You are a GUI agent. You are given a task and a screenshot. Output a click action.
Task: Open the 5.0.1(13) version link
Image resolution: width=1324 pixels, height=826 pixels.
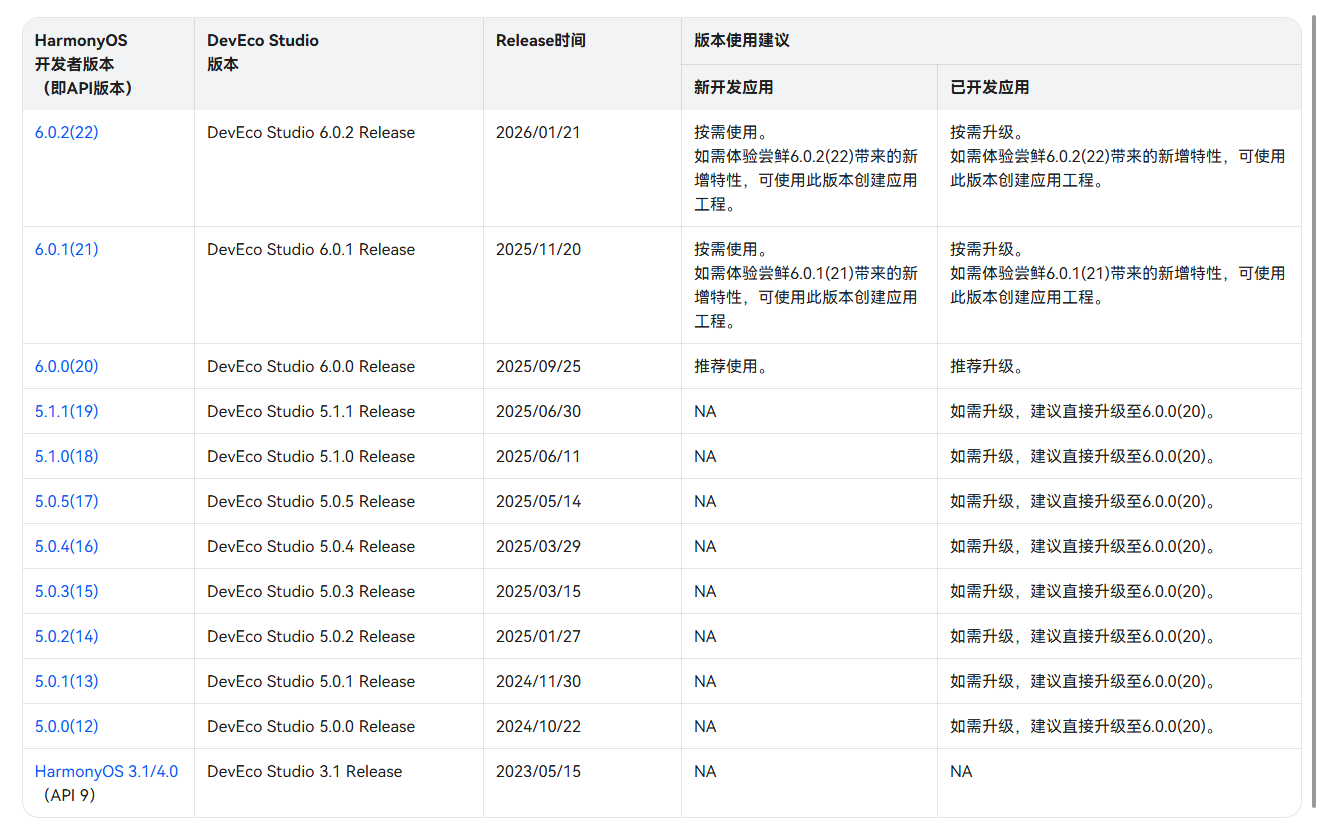[66, 681]
